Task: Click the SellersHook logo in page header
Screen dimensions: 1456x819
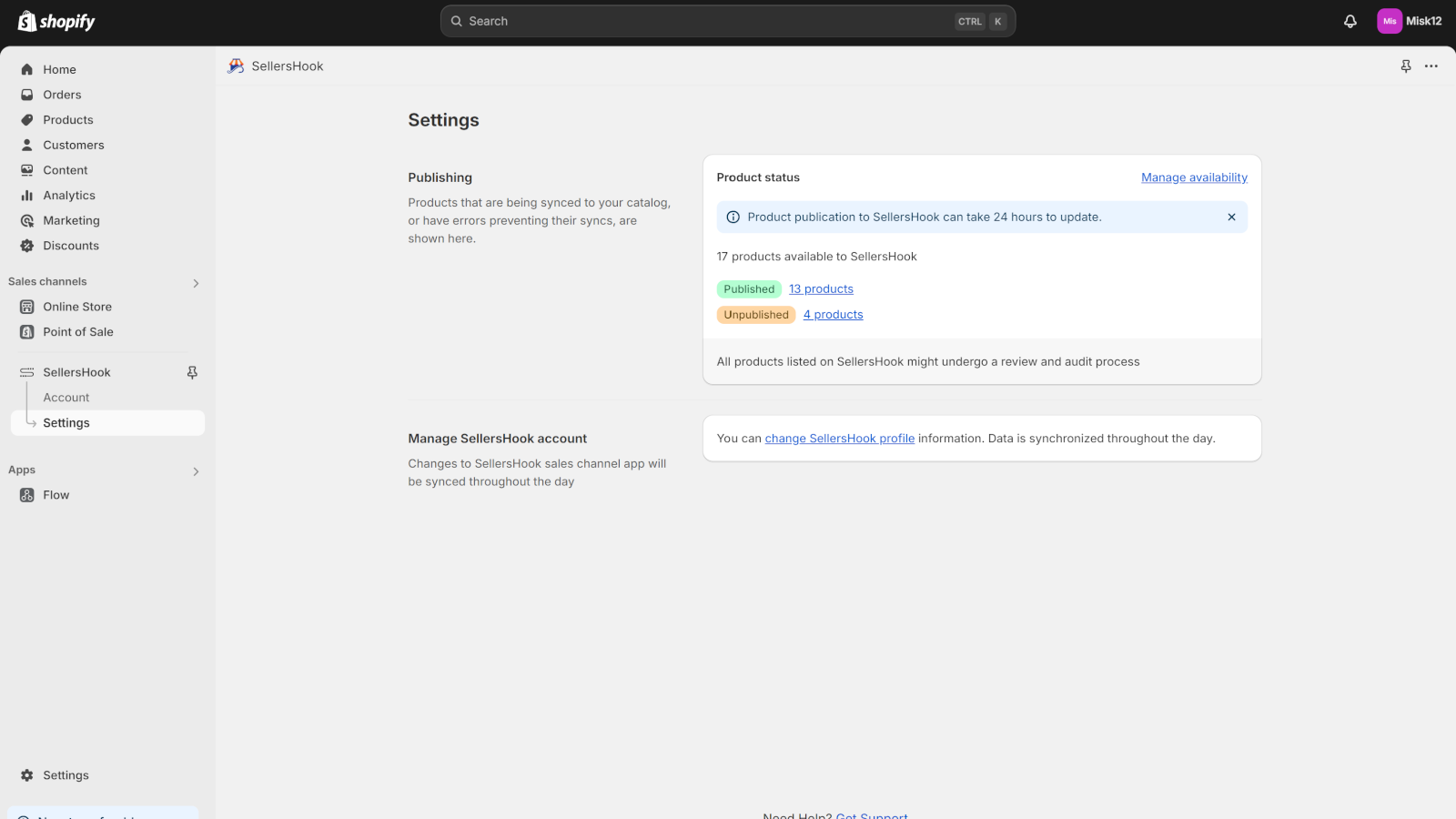Action: click(x=236, y=66)
